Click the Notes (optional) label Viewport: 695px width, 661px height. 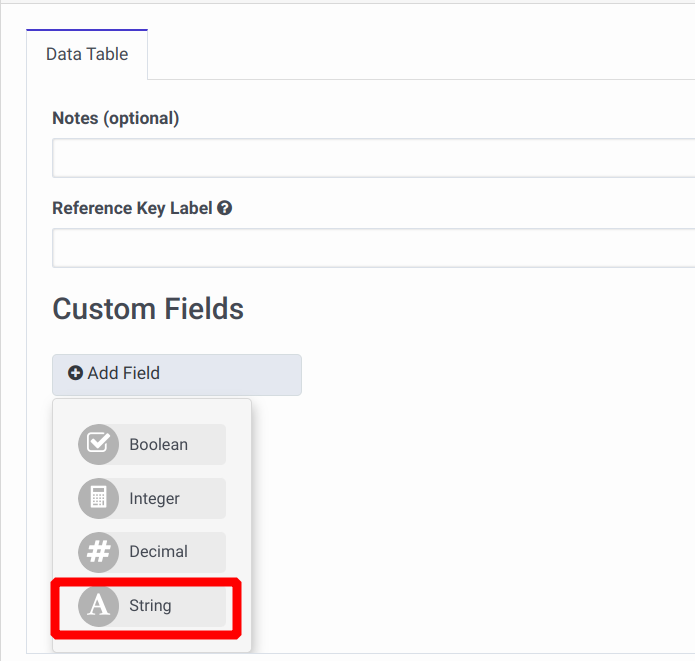(x=115, y=118)
